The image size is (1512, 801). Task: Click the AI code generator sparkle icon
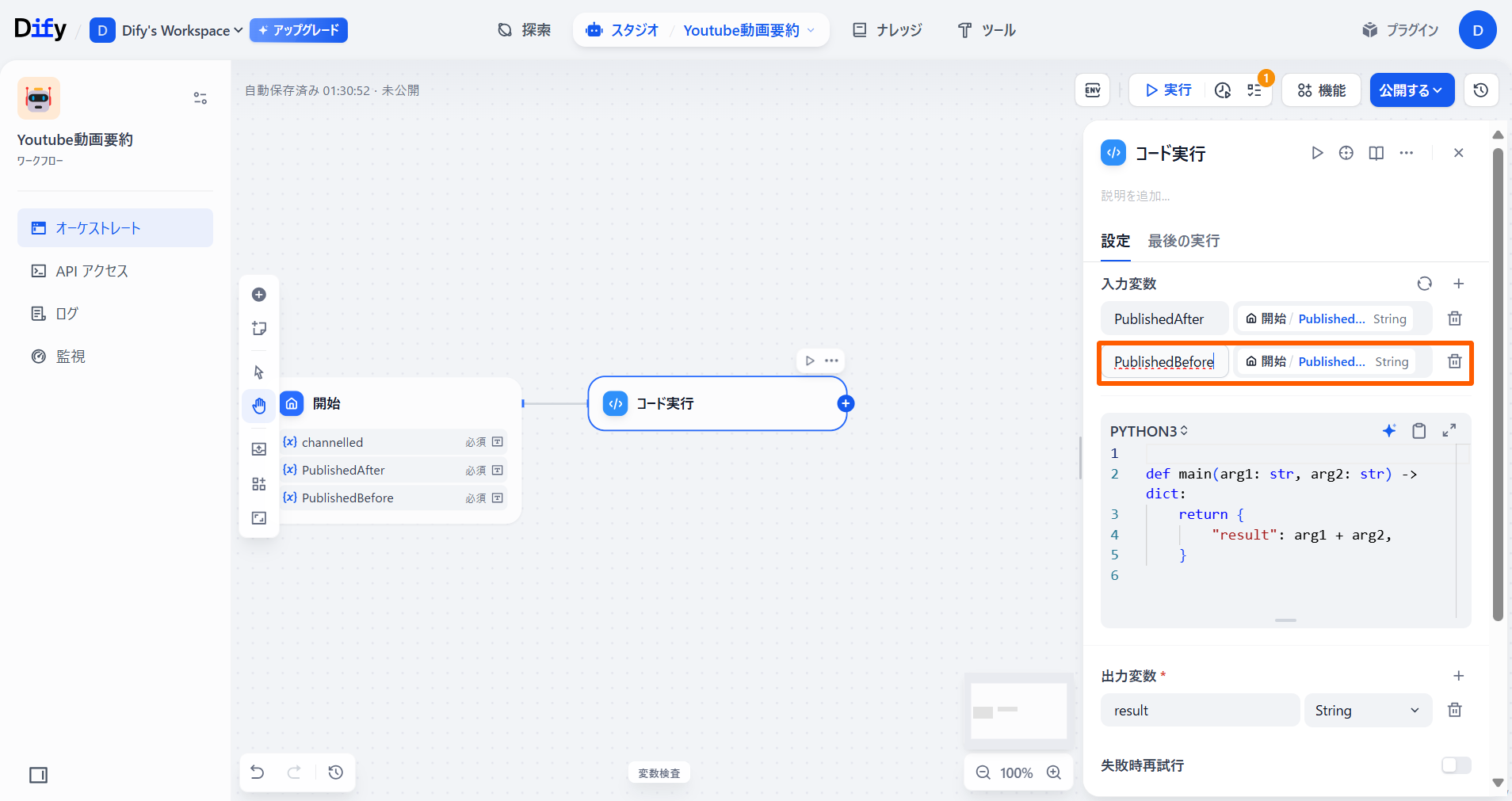[x=1388, y=430]
